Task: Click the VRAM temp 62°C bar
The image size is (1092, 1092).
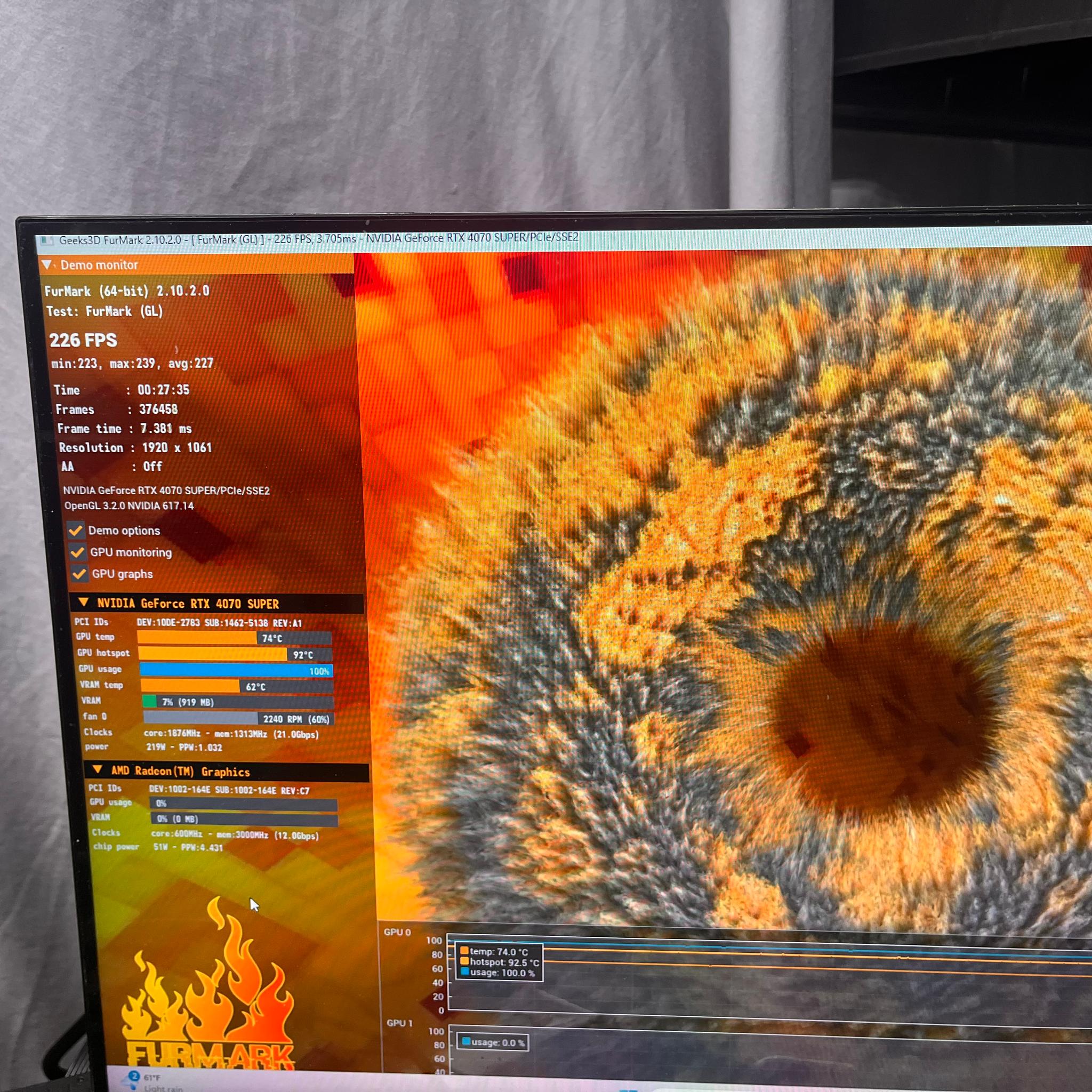Action: coord(237,686)
